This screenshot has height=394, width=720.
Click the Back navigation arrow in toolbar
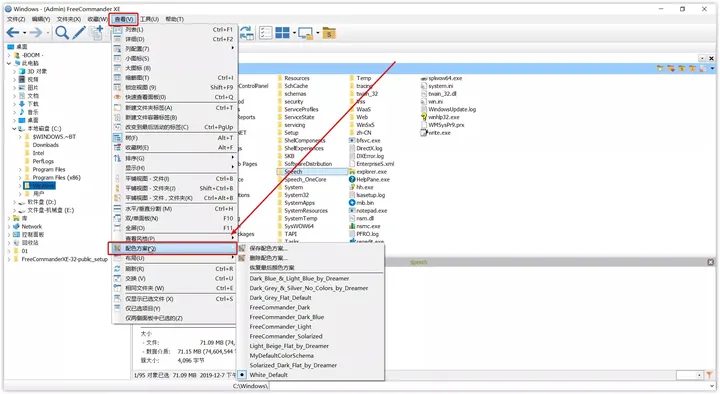pos(13,33)
